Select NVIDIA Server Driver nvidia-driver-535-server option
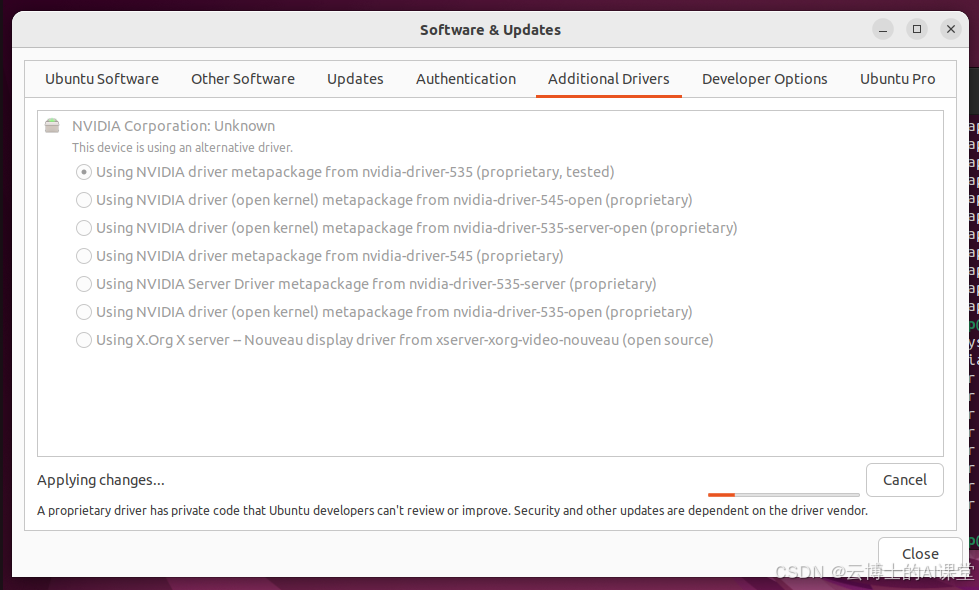 pos(84,284)
